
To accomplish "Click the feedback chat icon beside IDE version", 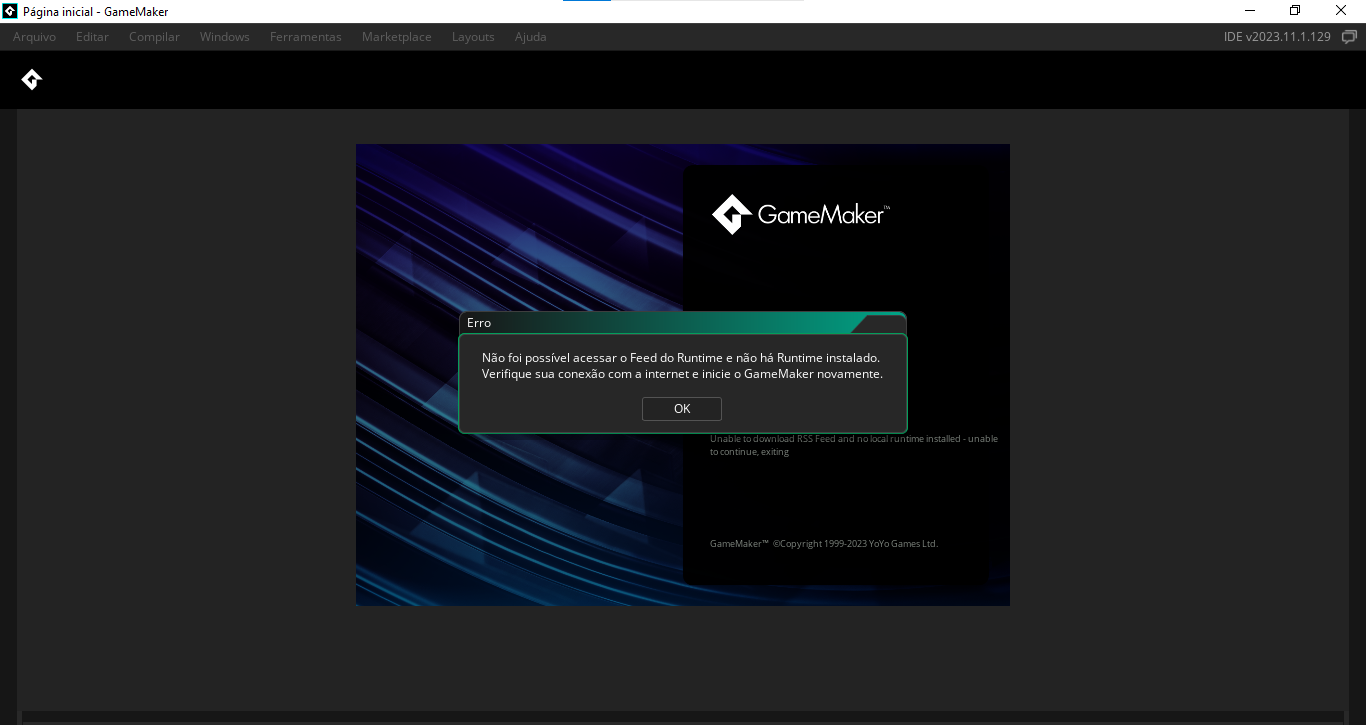I will tap(1349, 37).
